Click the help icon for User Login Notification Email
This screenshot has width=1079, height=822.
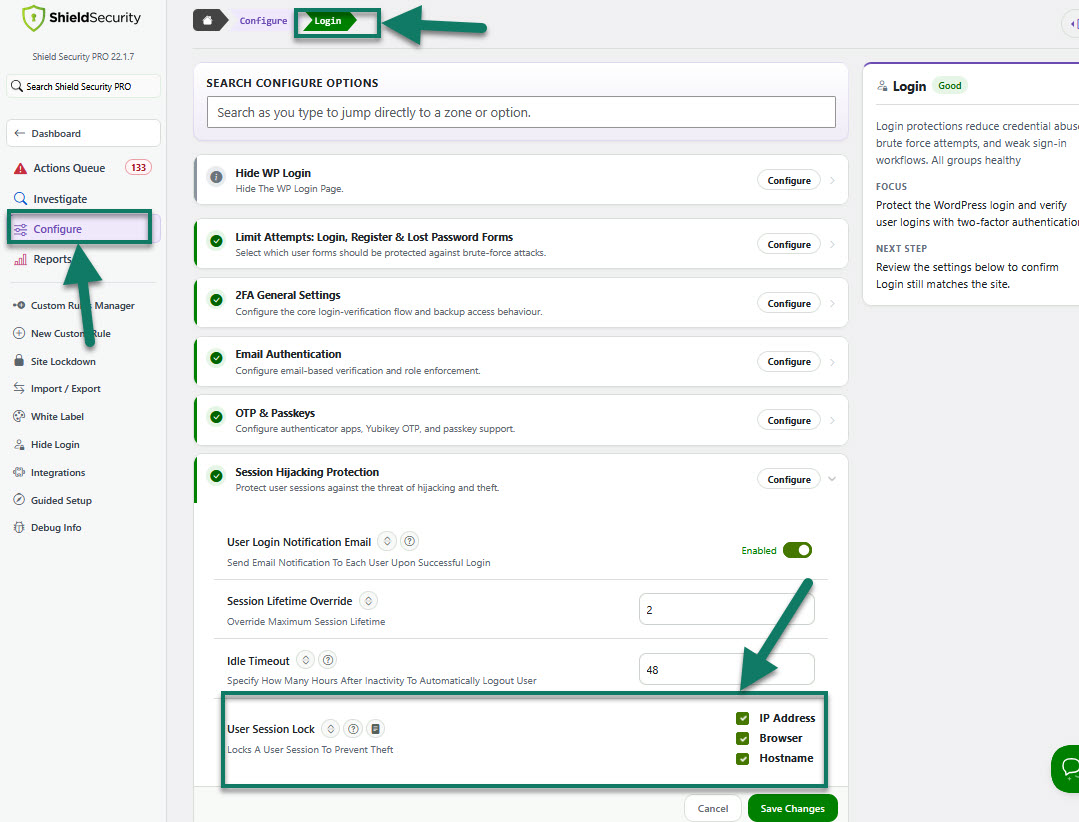(x=409, y=541)
